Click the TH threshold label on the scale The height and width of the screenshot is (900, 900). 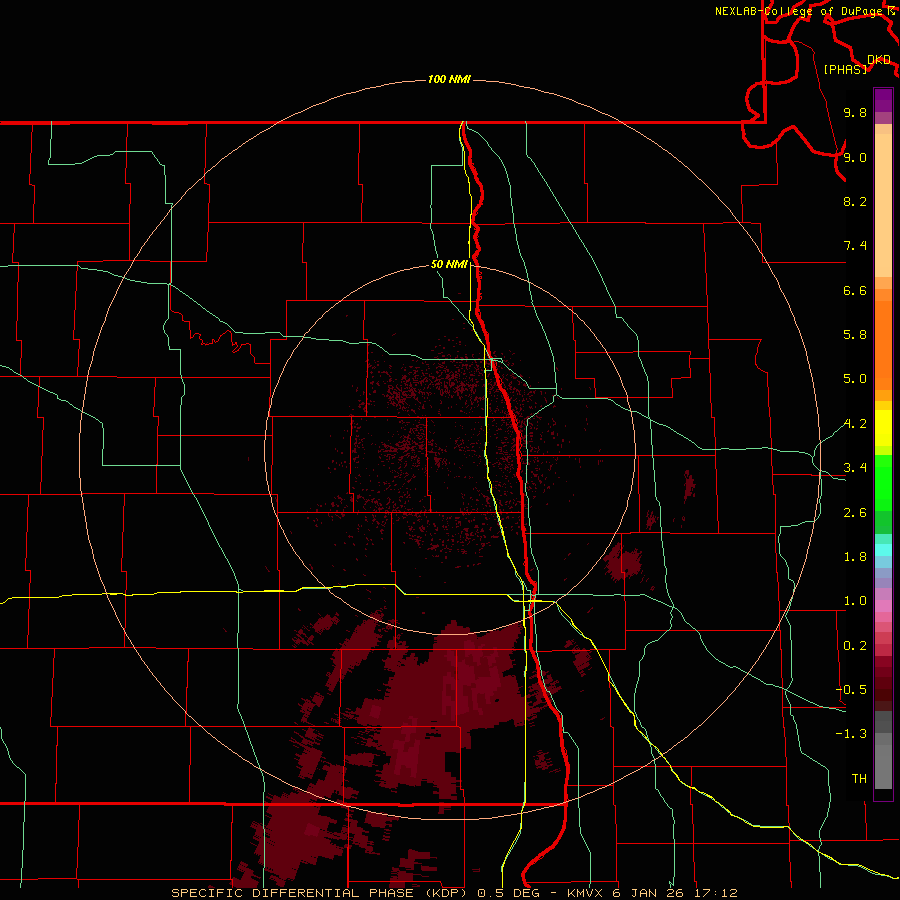coord(859,779)
